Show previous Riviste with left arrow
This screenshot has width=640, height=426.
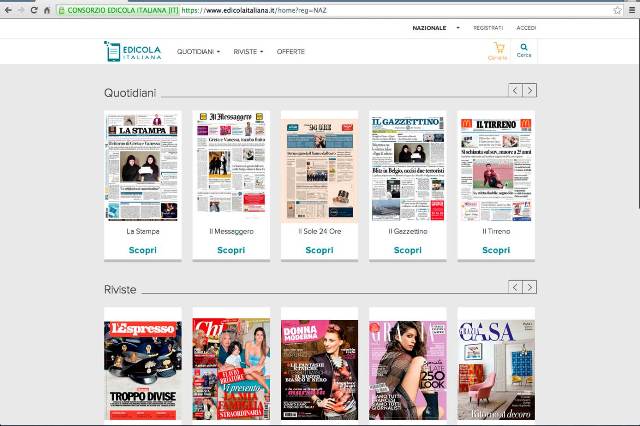tap(515, 287)
